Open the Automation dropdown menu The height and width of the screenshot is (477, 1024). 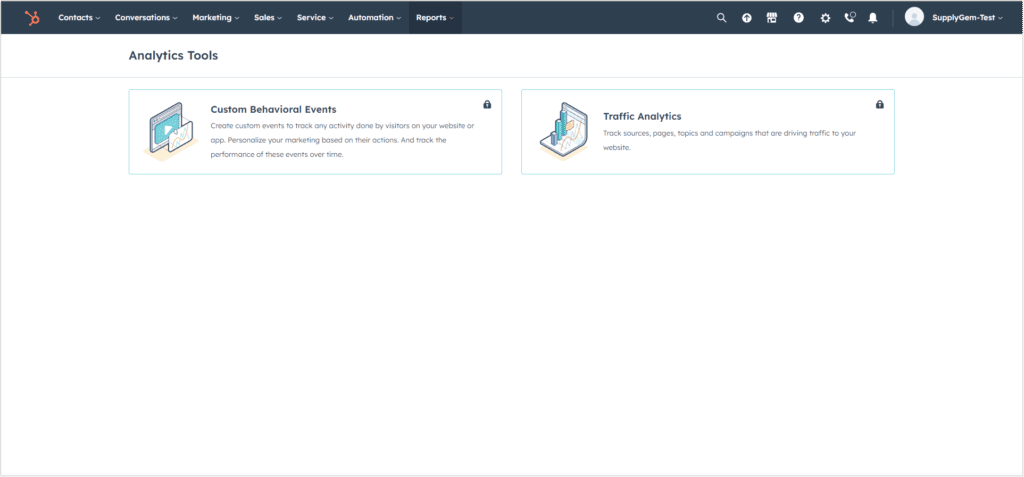coord(374,18)
